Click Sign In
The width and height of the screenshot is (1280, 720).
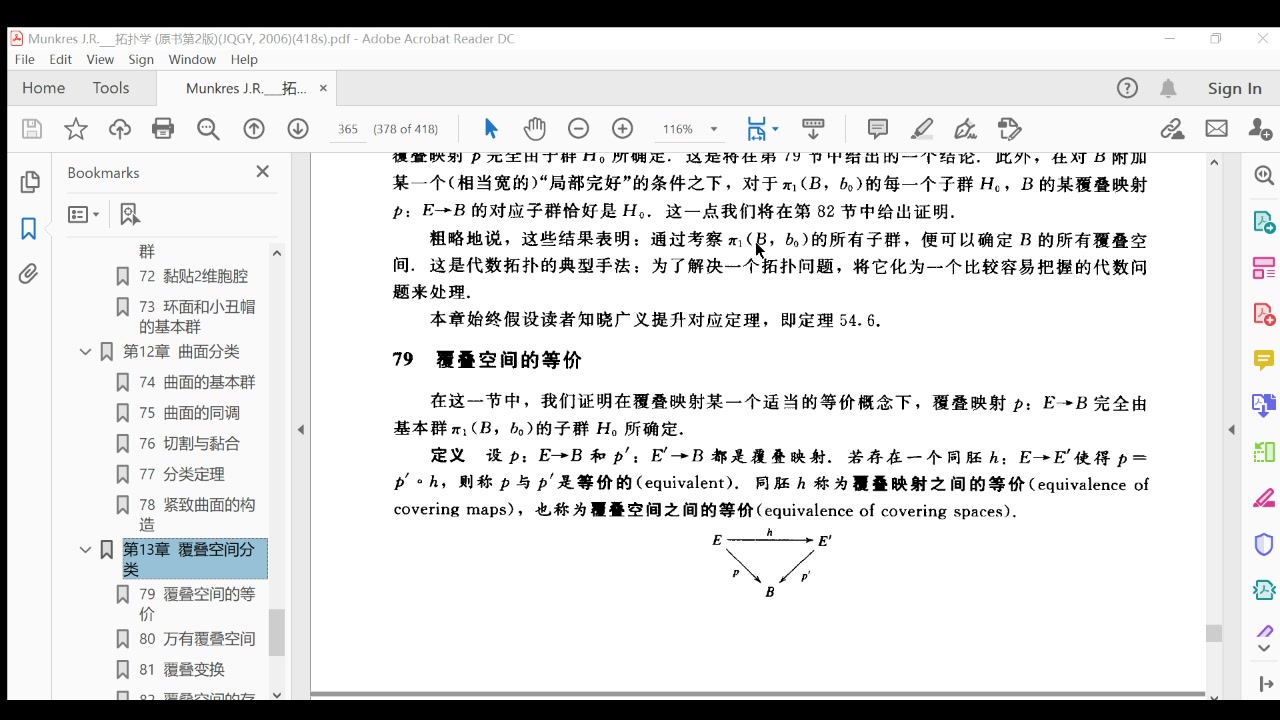click(1234, 88)
